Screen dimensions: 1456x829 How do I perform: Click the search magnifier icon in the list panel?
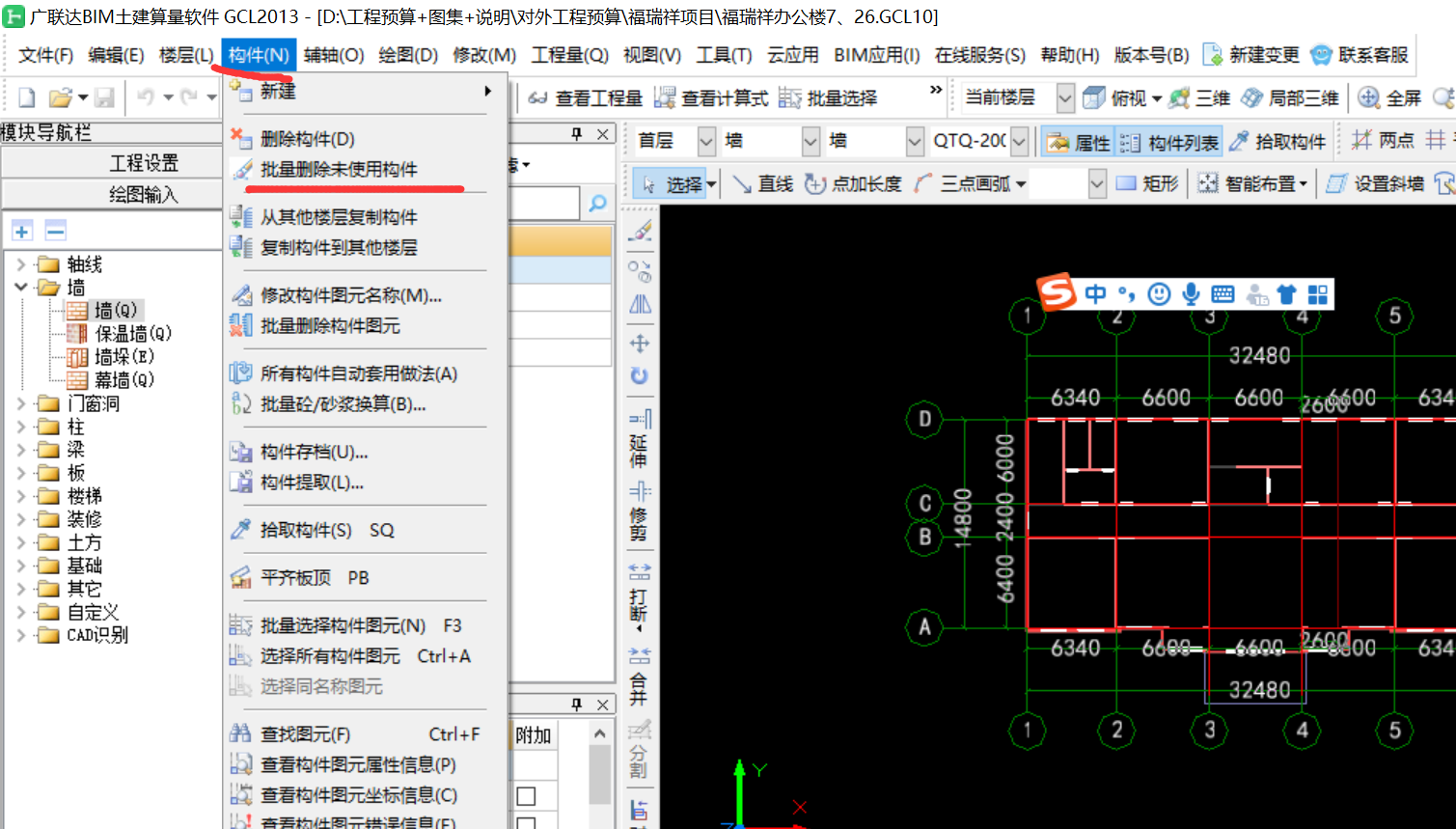tap(597, 203)
